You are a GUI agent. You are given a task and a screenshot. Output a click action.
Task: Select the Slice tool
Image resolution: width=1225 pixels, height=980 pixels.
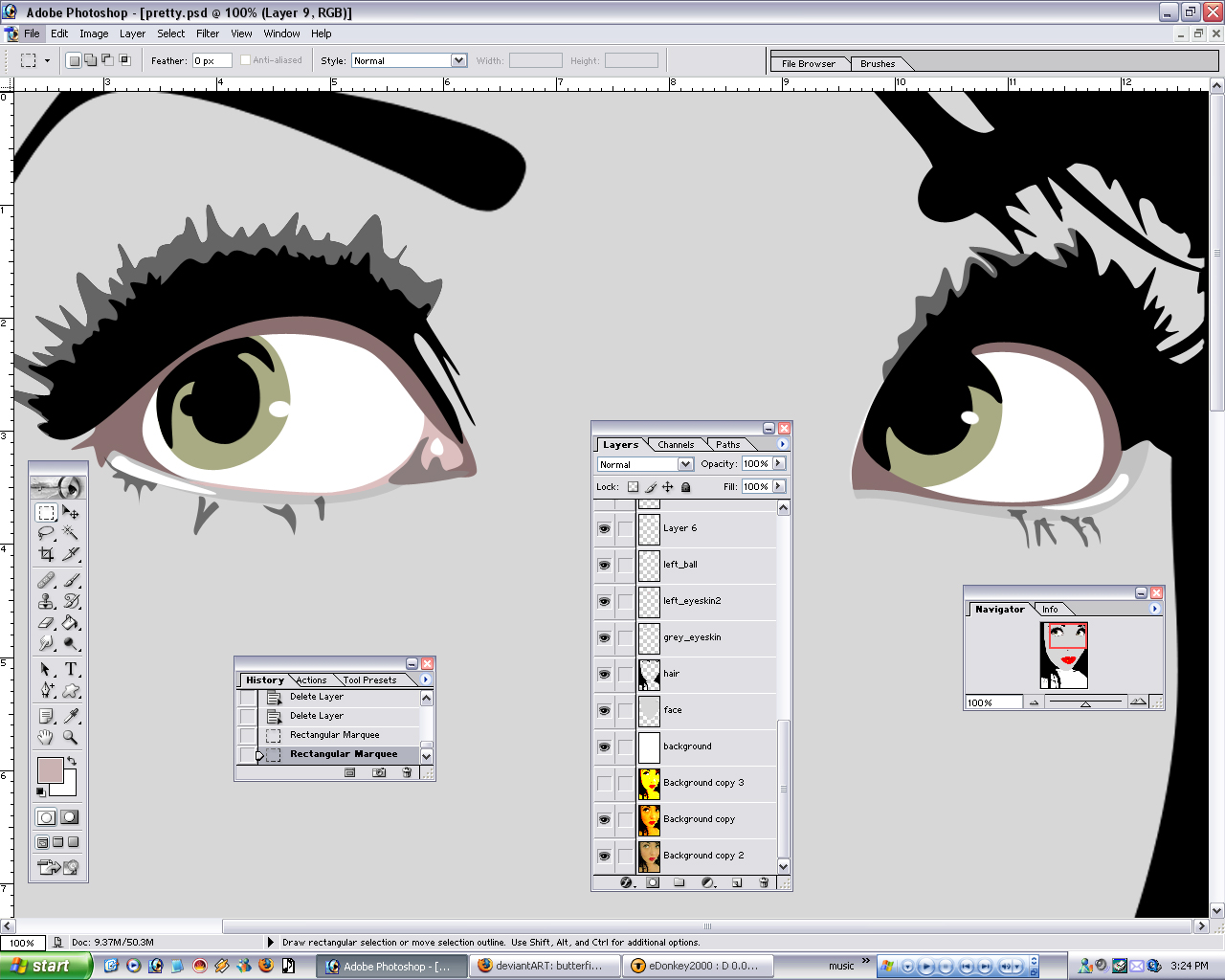(x=71, y=553)
